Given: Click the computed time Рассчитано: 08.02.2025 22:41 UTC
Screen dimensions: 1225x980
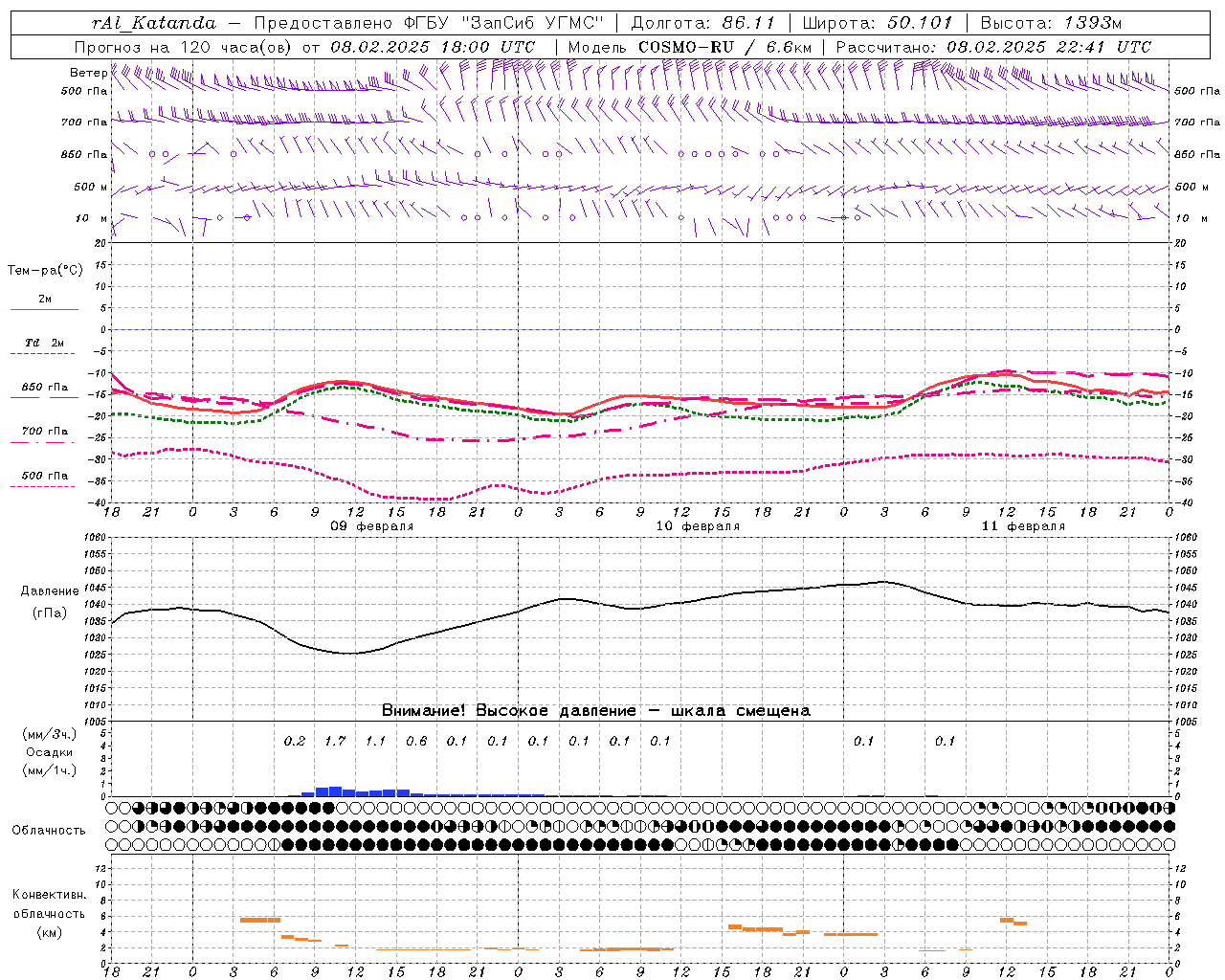Looking at the screenshot, I should (x=993, y=47).
